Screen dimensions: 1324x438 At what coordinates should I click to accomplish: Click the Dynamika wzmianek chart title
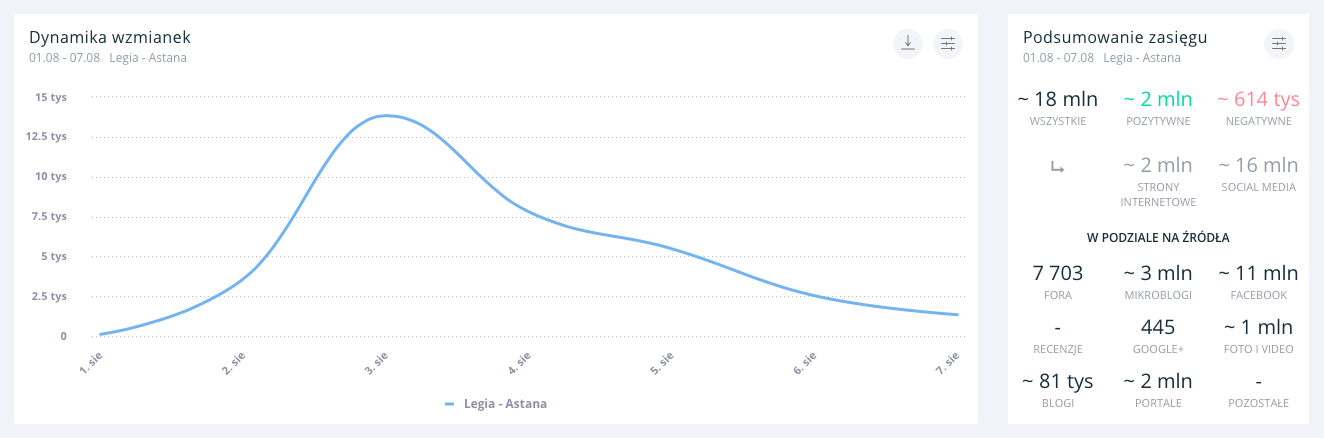(x=109, y=37)
